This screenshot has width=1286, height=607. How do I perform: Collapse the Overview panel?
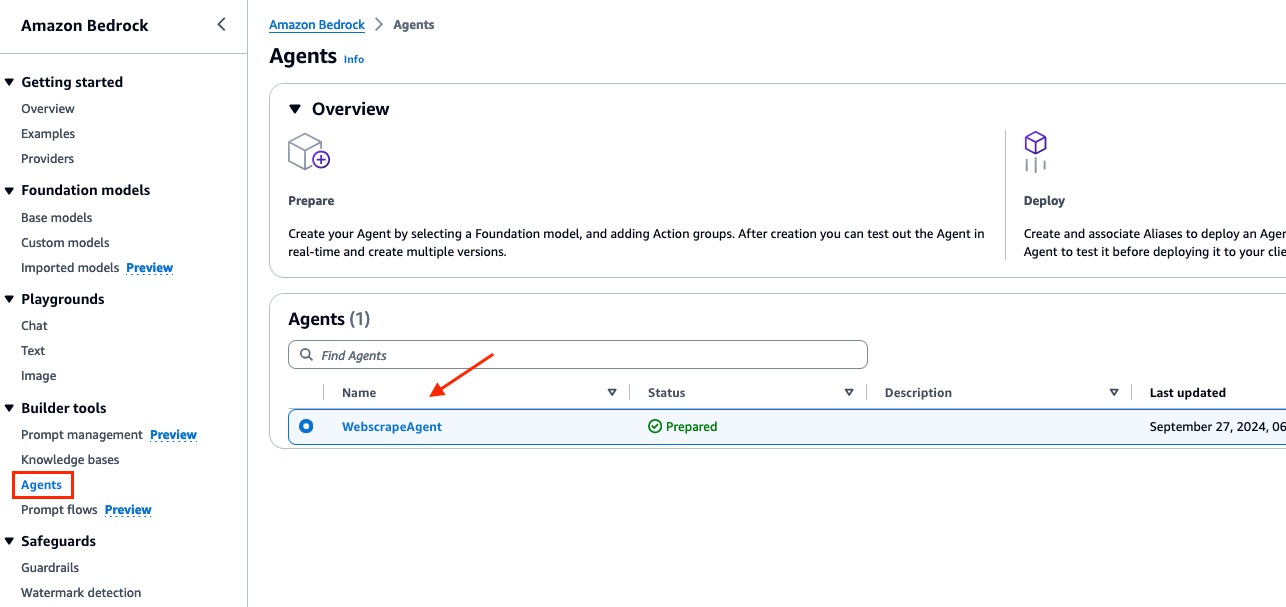pyautogui.click(x=295, y=109)
